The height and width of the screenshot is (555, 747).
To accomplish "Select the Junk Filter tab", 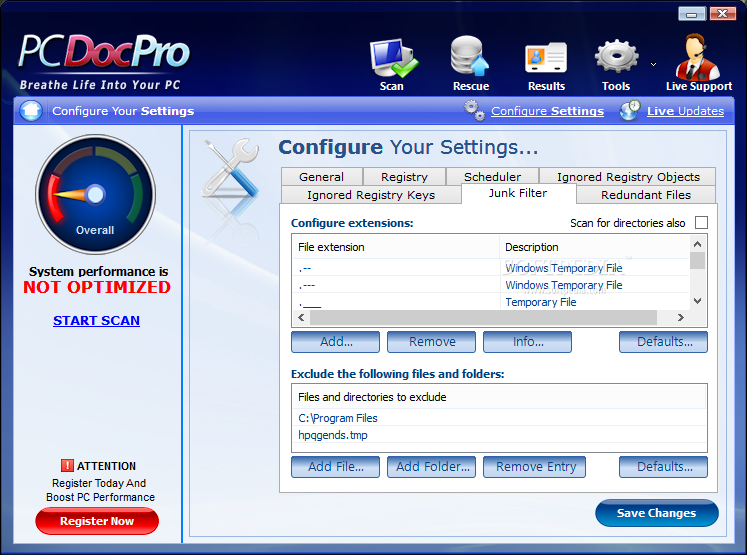I will [518, 193].
